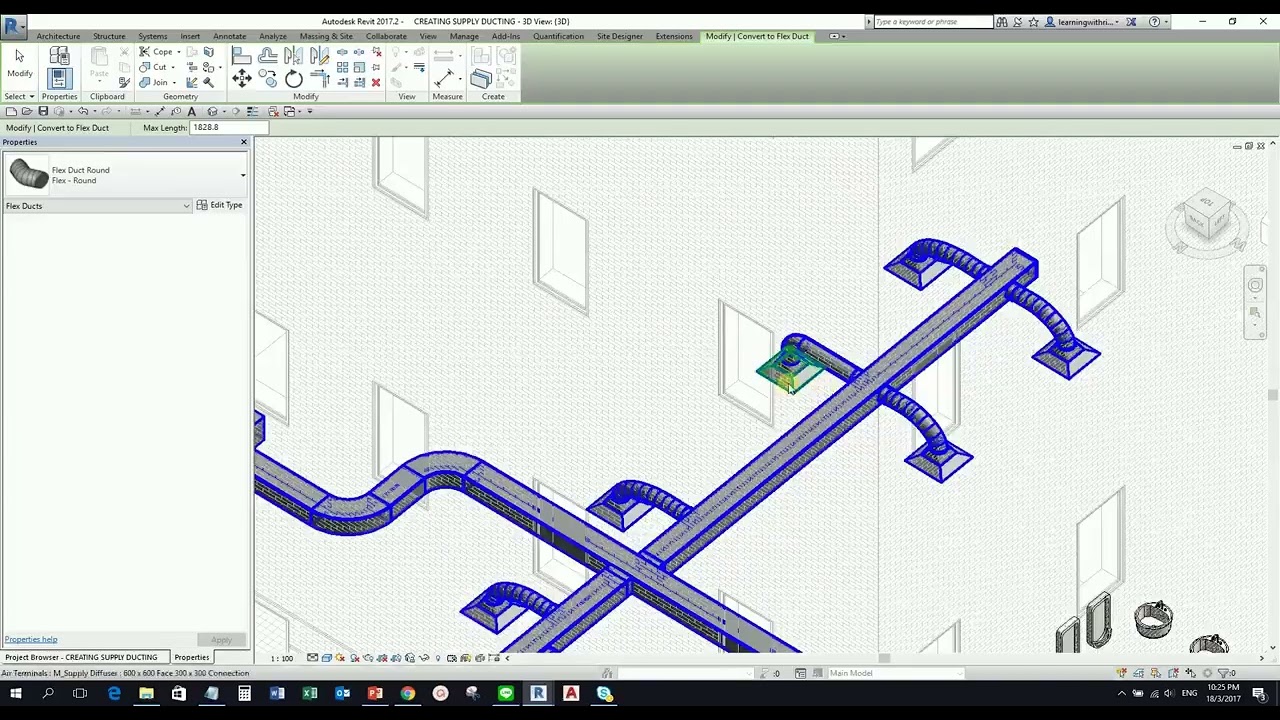Click the Align tool icon
This screenshot has width=1280, height=720.
[x=242, y=55]
